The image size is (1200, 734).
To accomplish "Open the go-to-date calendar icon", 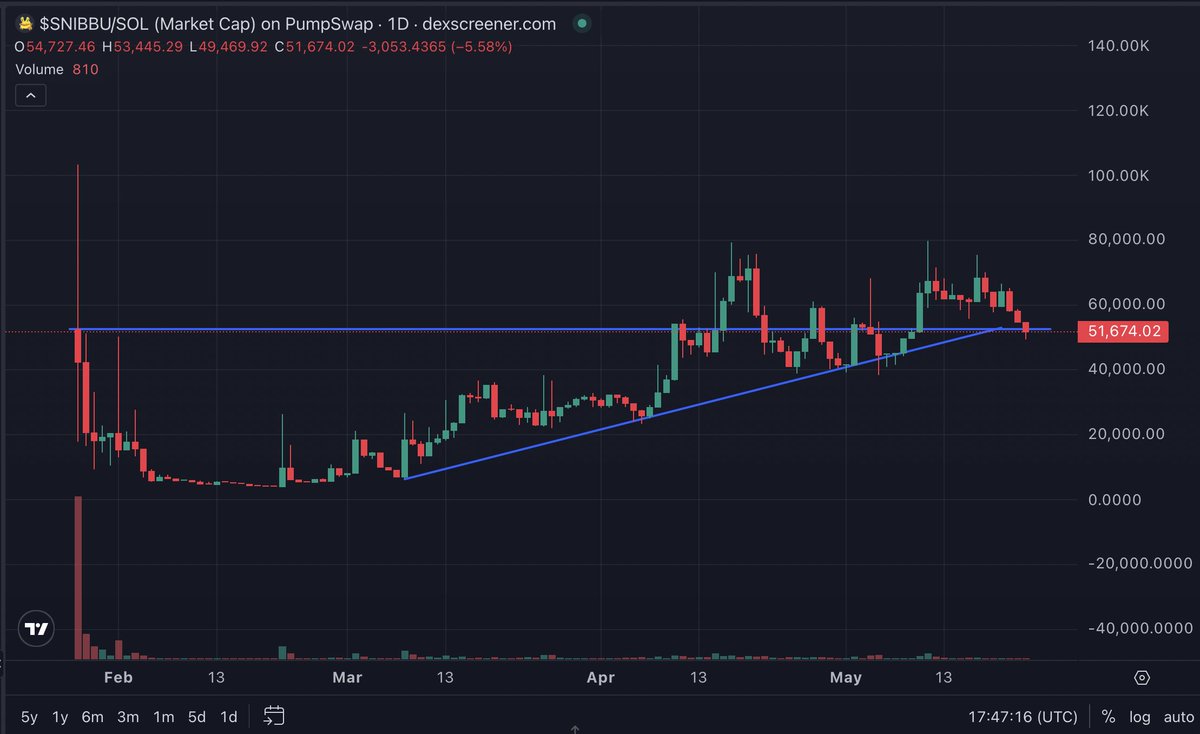I will [x=274, y=715].
